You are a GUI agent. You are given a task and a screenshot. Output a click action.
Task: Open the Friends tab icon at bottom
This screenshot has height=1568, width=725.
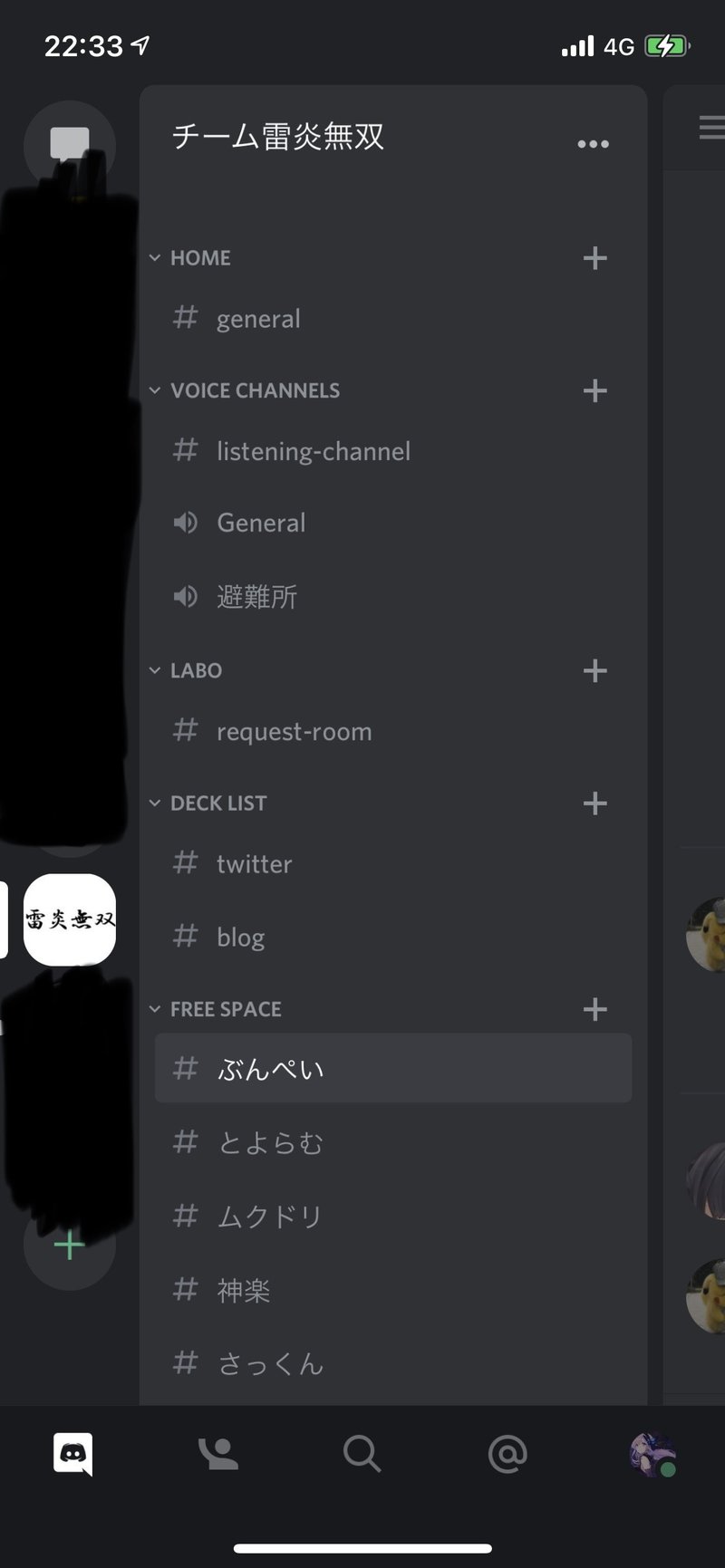coord(217,1454)
